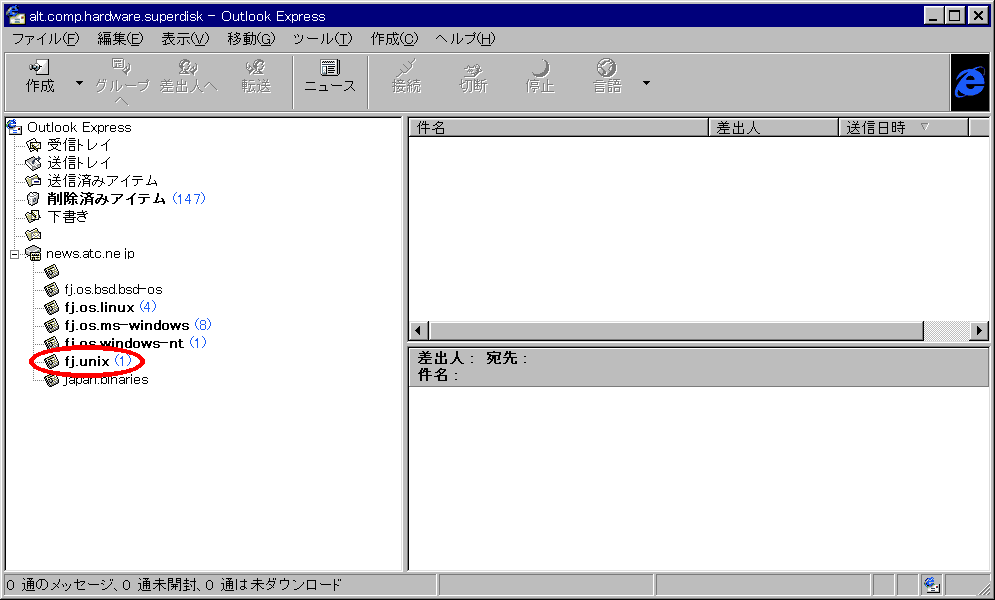The height and width of the screenshot is (600, 995).
Task: Open the 削除済みアイテム (147) folder
Action: 126,199
